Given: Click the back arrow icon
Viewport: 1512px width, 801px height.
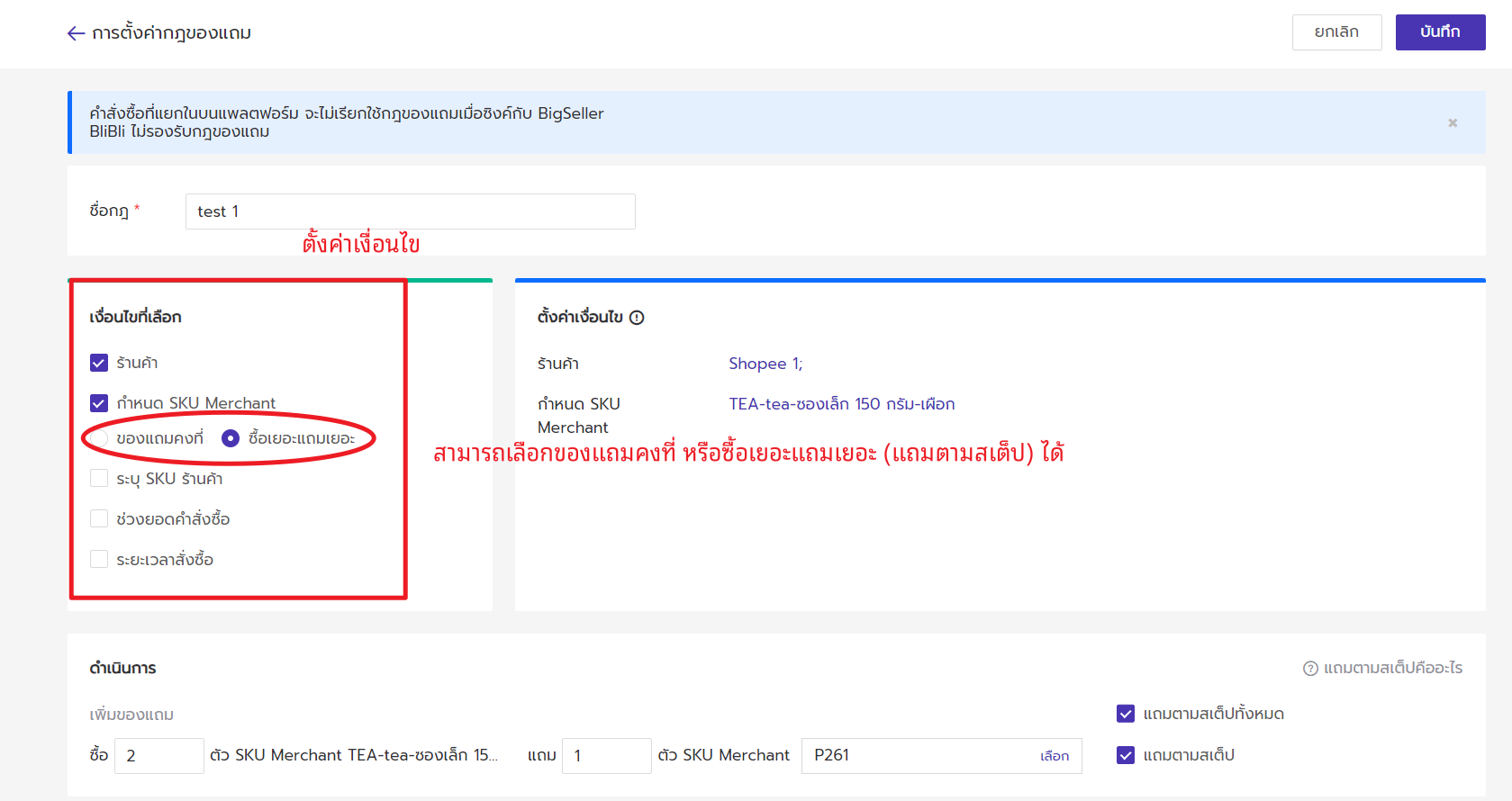Looking at the screenshot, I should click(76, 33).
